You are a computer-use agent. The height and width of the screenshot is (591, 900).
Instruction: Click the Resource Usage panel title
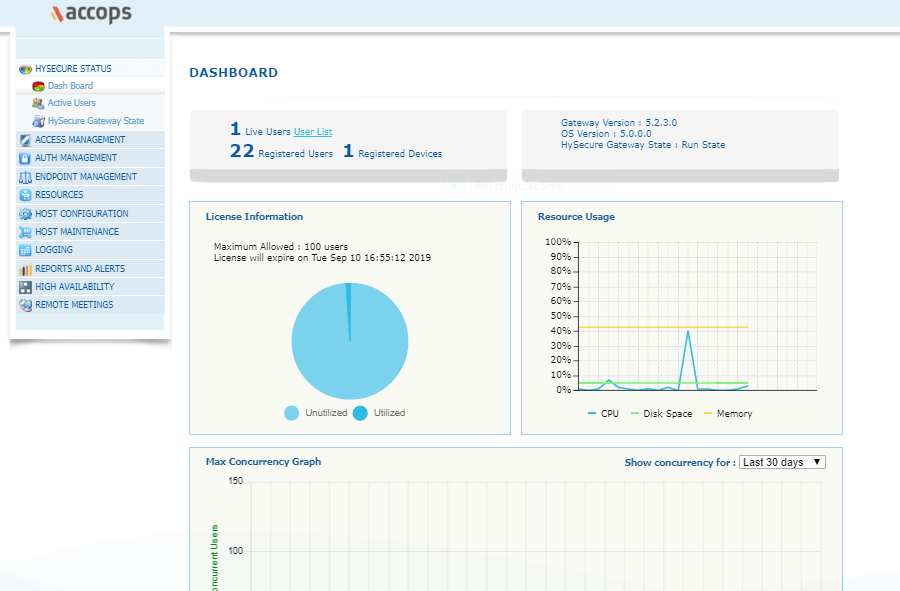[576, 217]
